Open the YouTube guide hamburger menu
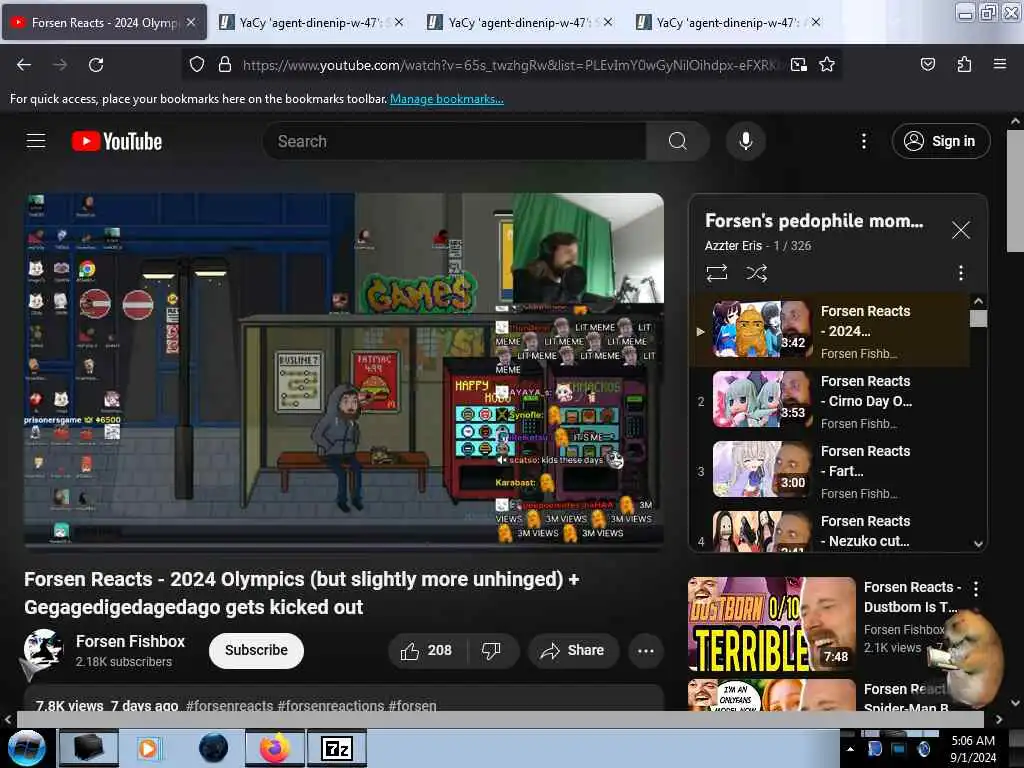1024x768 pixels. coord(35,141)
